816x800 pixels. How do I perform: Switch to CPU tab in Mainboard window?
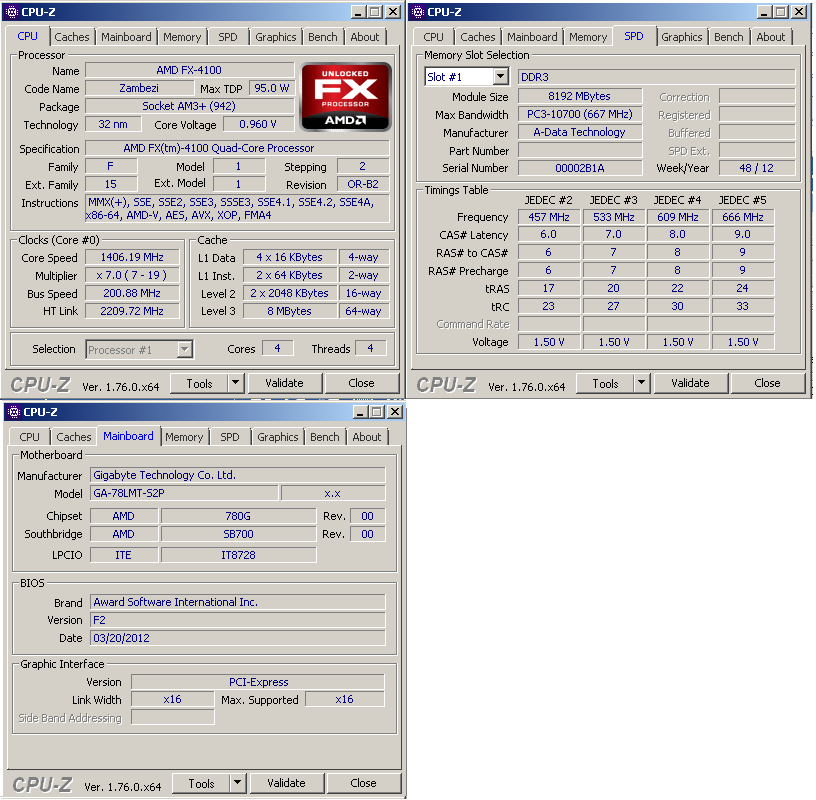coord(29,437)
